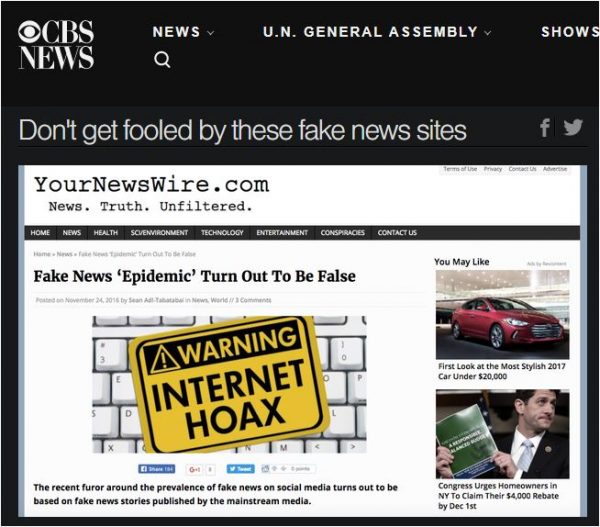Open the ENTERTAINMENT navbar item
600x527 pixels.
282,233
